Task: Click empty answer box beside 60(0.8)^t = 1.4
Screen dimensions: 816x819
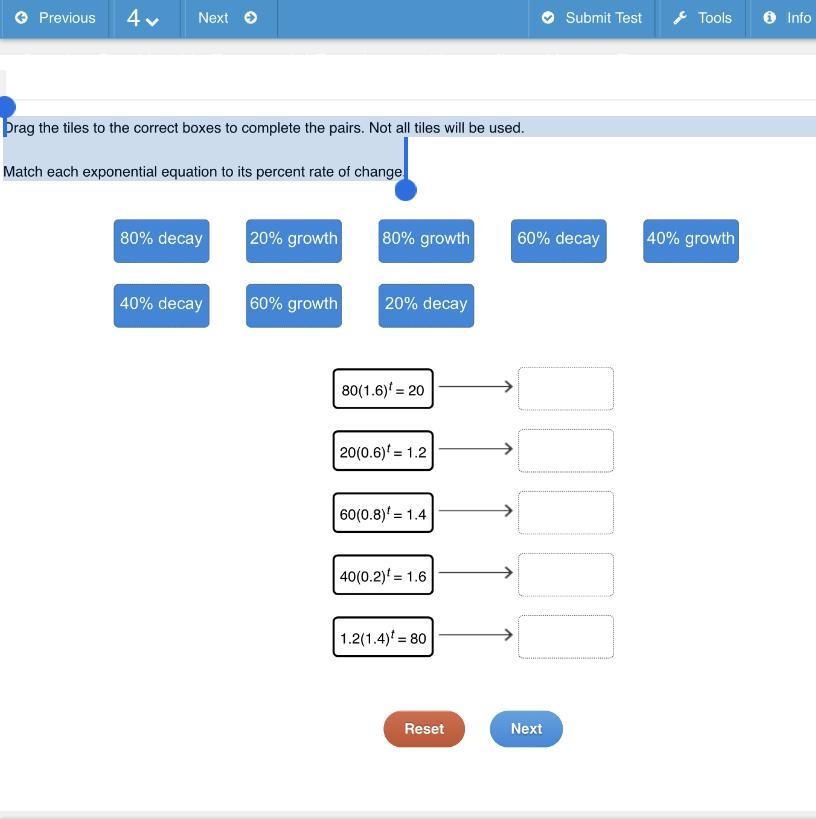Action: (566, 512)
